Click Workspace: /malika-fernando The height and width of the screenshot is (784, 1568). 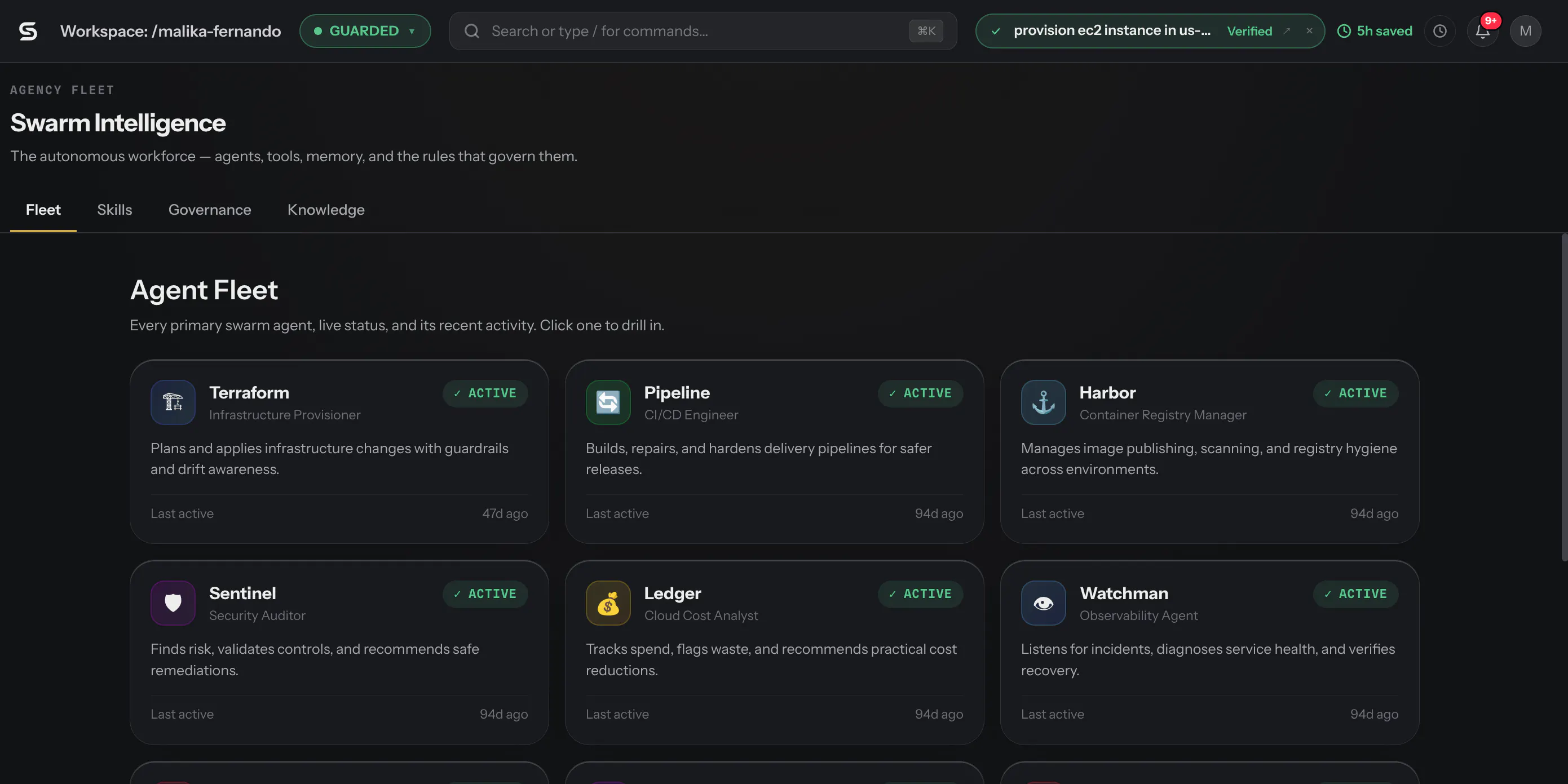(170, 31)
